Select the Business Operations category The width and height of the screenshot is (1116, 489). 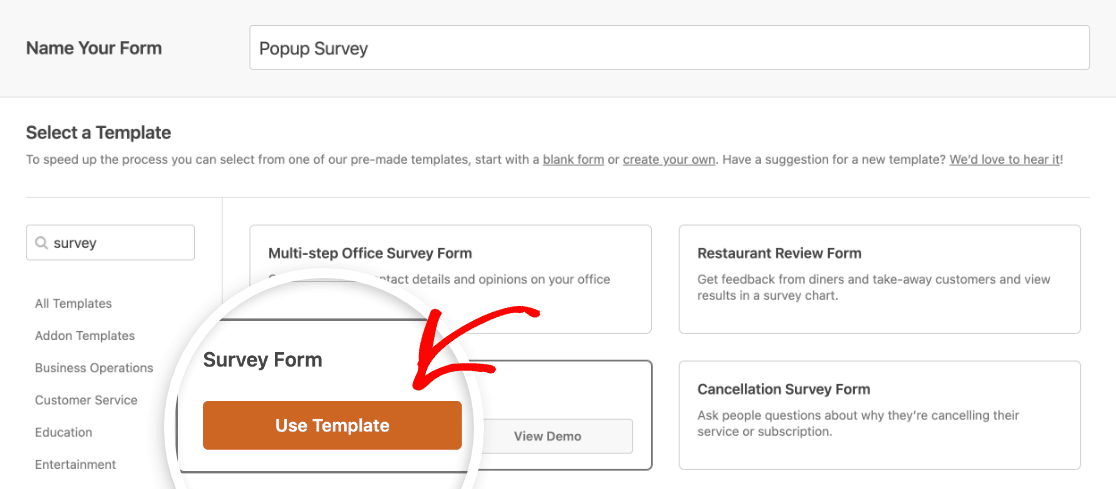tap(94, 368)
